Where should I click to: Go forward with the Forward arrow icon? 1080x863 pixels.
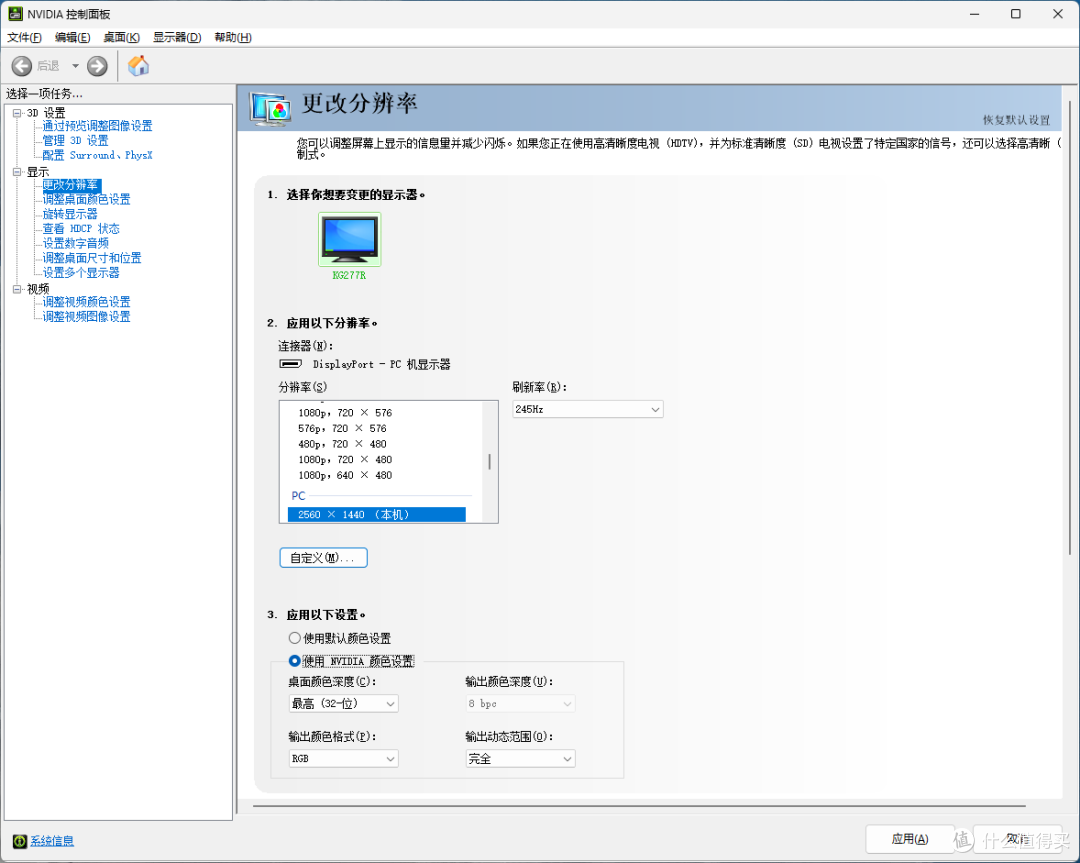click(x=97, y=65)
